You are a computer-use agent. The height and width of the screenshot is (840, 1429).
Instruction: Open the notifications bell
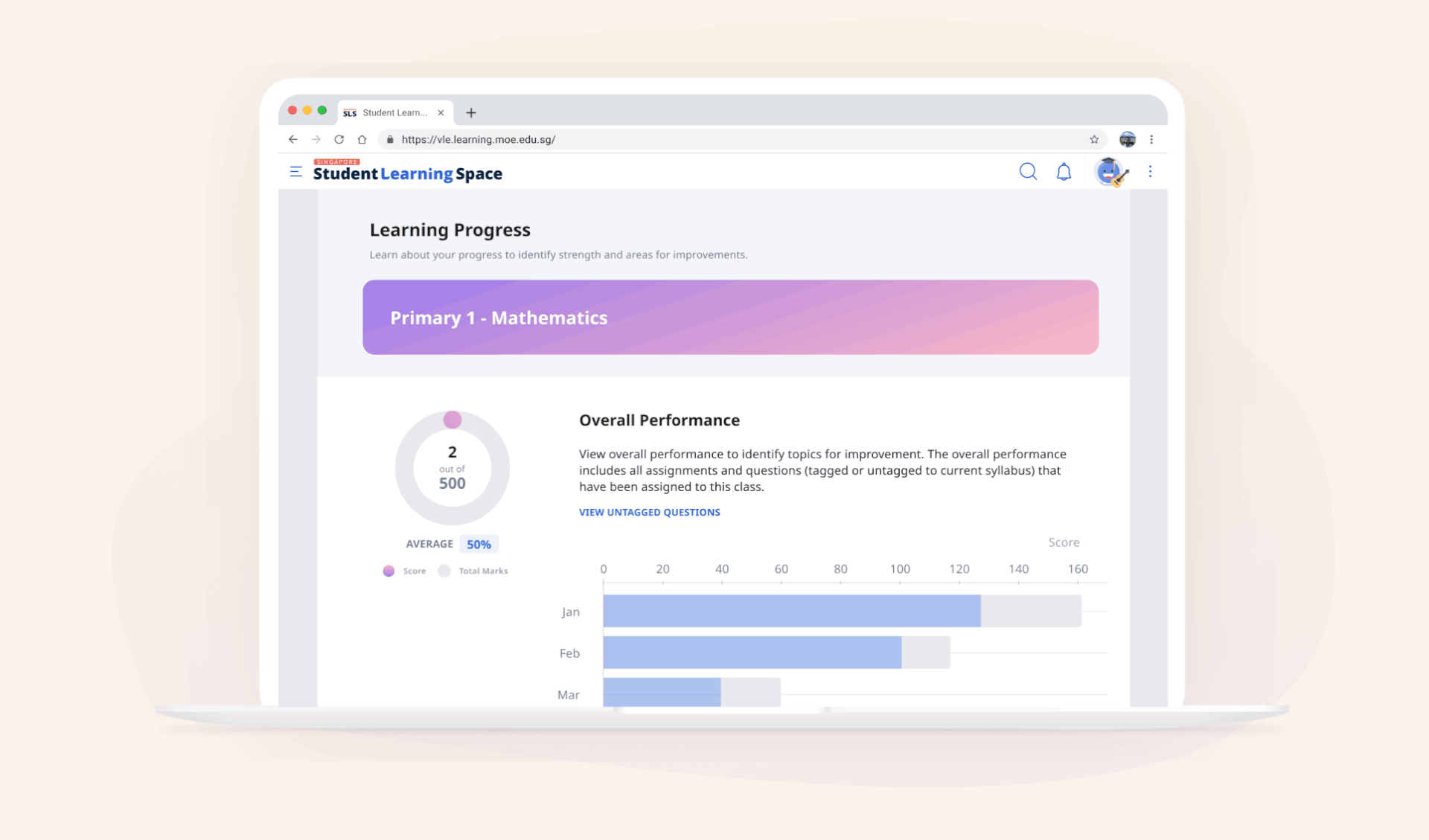tap(1064, 172)
